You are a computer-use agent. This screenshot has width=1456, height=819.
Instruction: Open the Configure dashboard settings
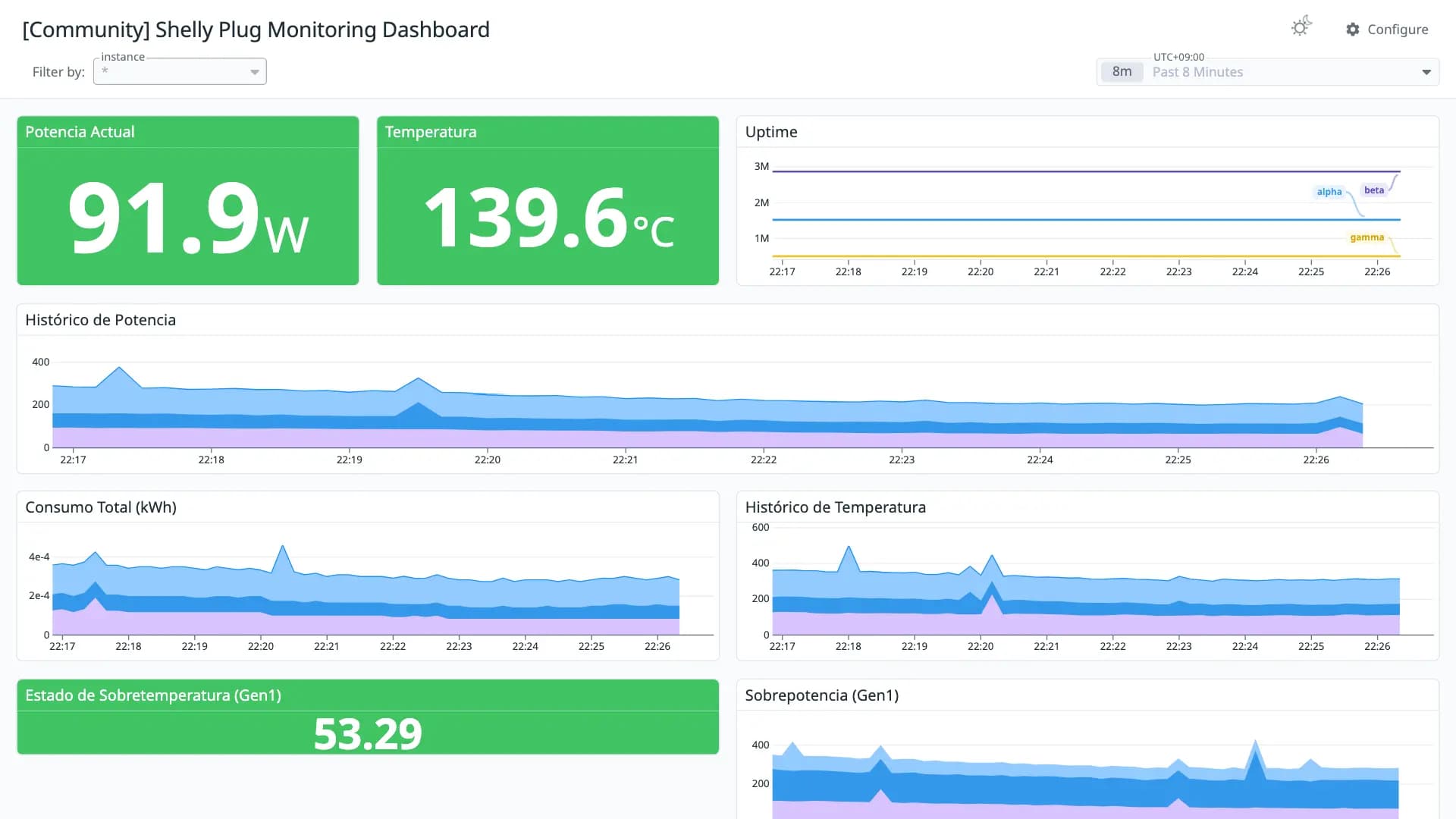[1387, 29]
